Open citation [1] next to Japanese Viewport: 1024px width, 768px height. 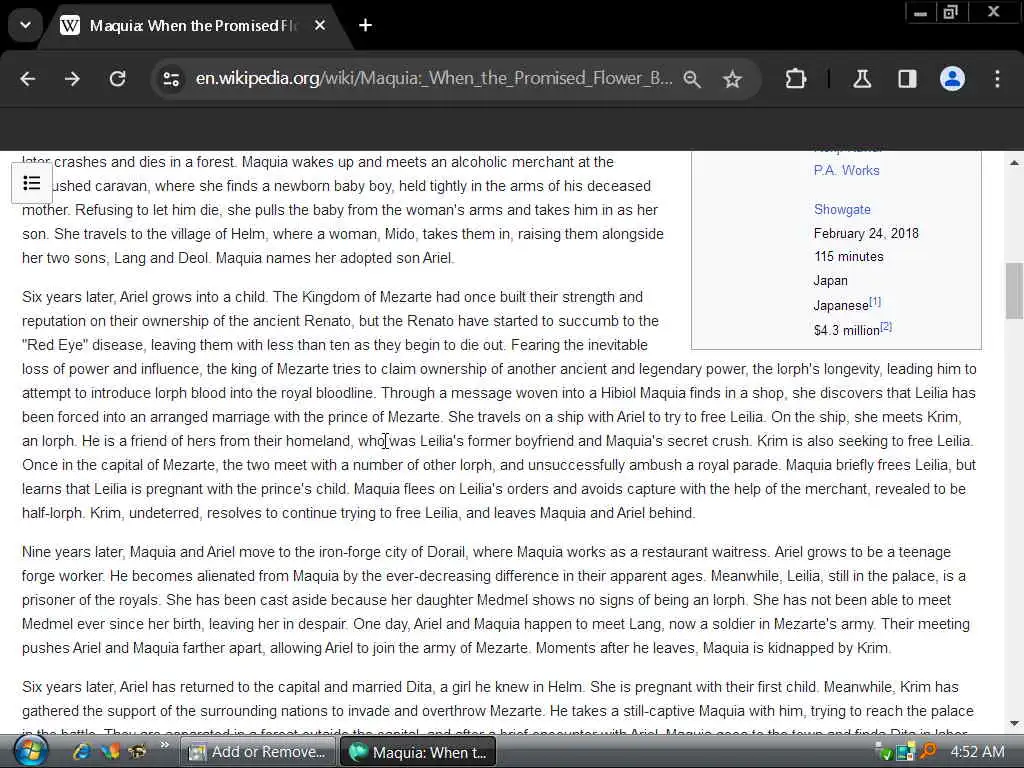point(875,302)
